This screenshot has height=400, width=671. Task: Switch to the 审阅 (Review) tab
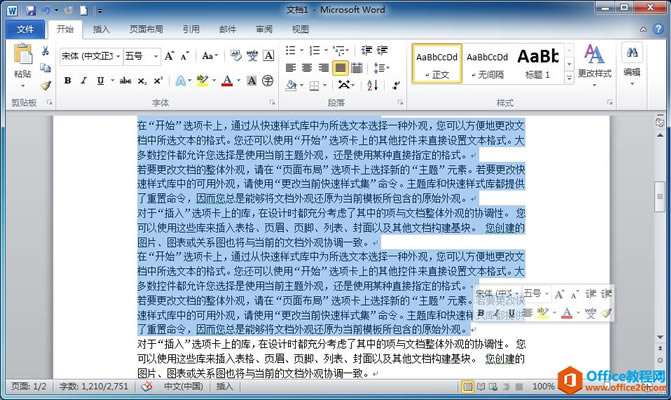[x=264, y=29]
